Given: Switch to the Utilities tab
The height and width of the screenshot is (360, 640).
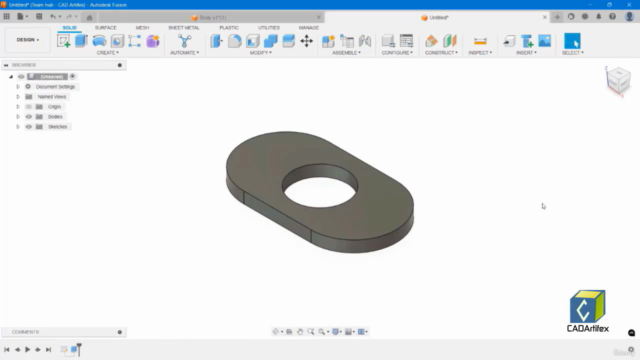Looking at the screenshot, I should (269, 28).
